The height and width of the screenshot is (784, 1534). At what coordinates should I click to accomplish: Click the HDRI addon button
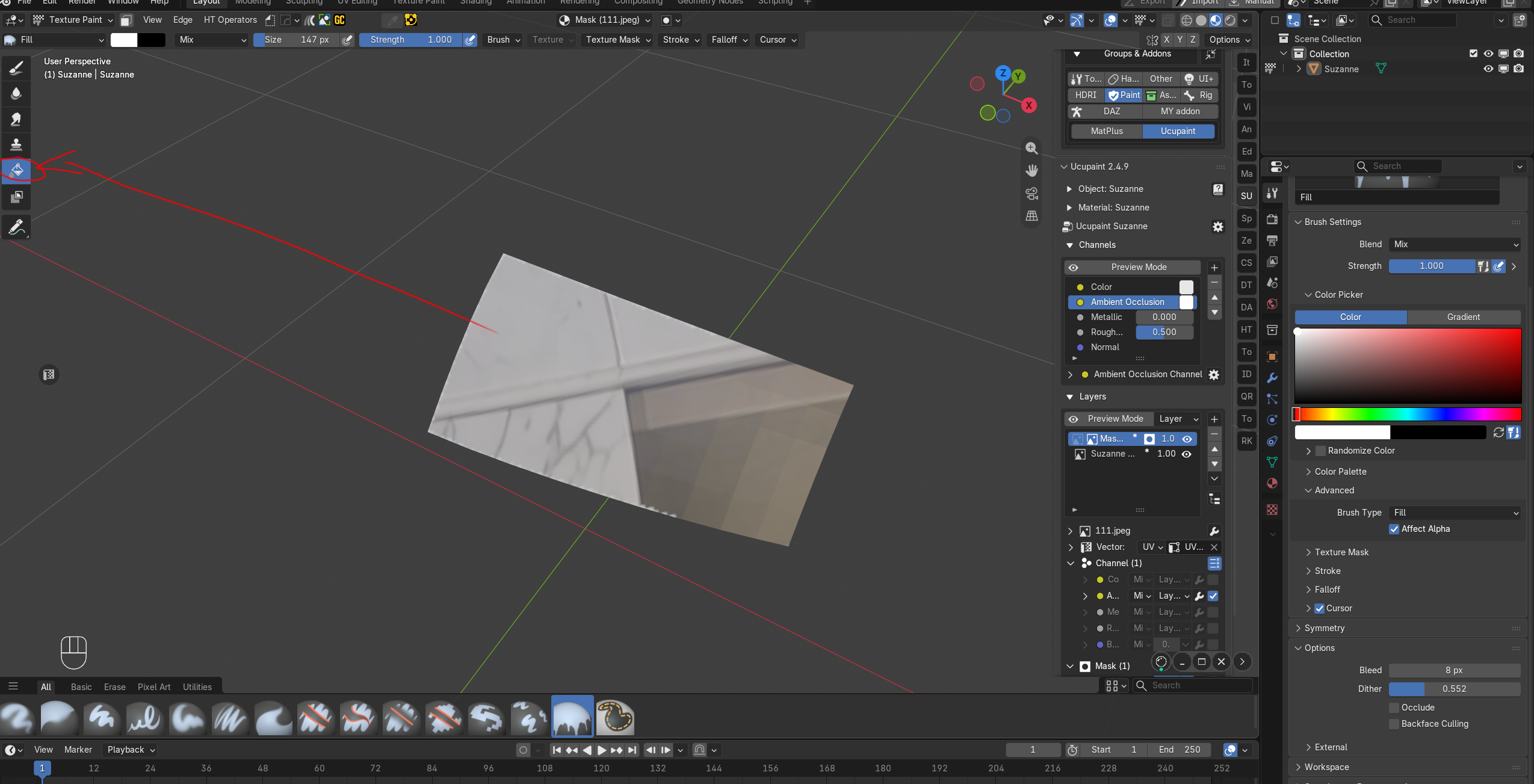(1086, 95)
